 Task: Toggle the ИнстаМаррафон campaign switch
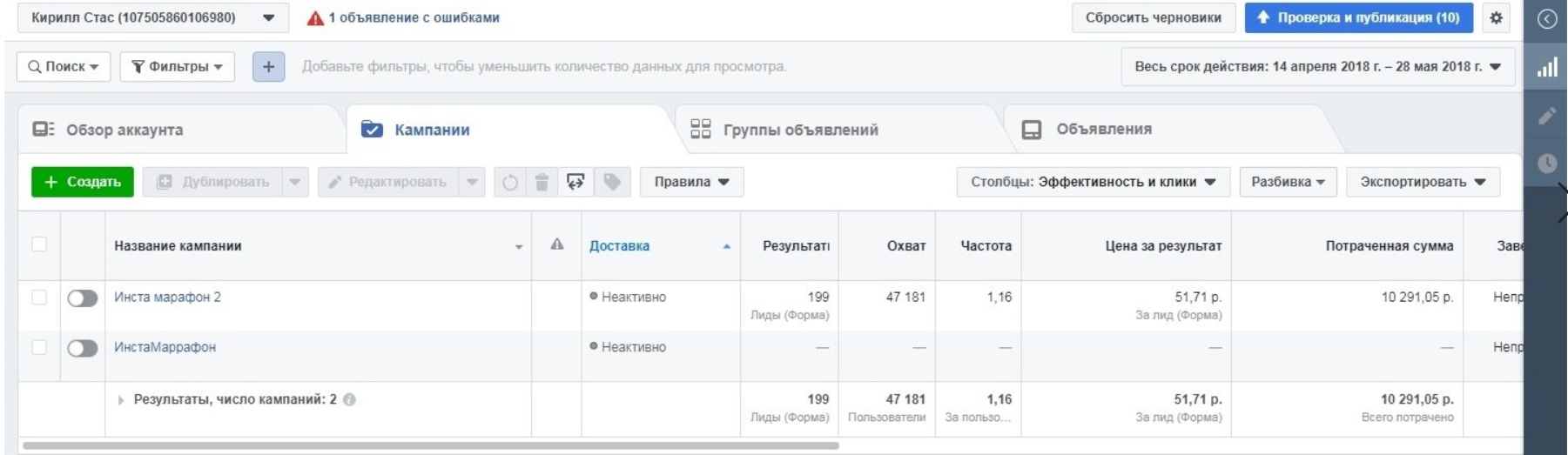(83, 348)
